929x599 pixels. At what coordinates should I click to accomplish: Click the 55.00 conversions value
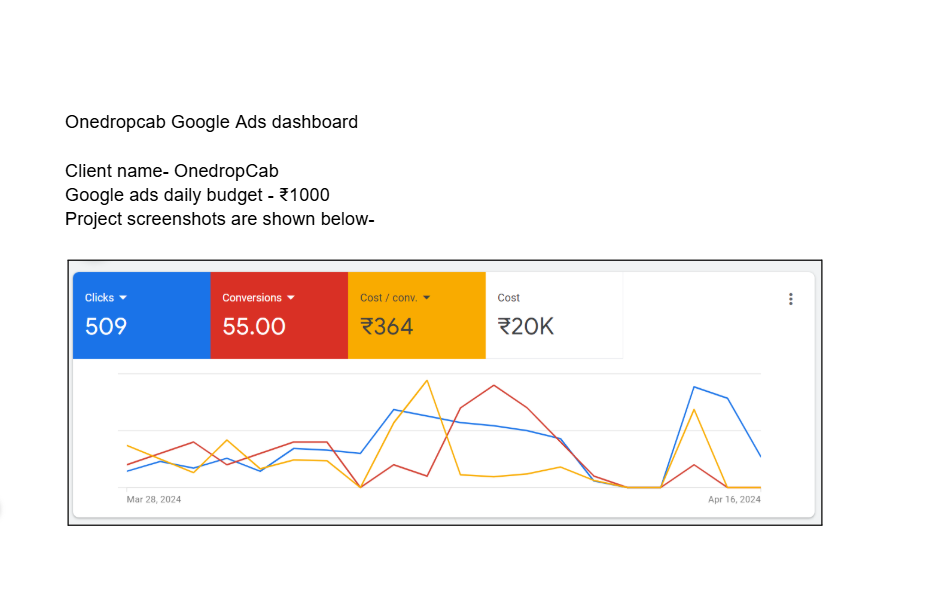254,326
